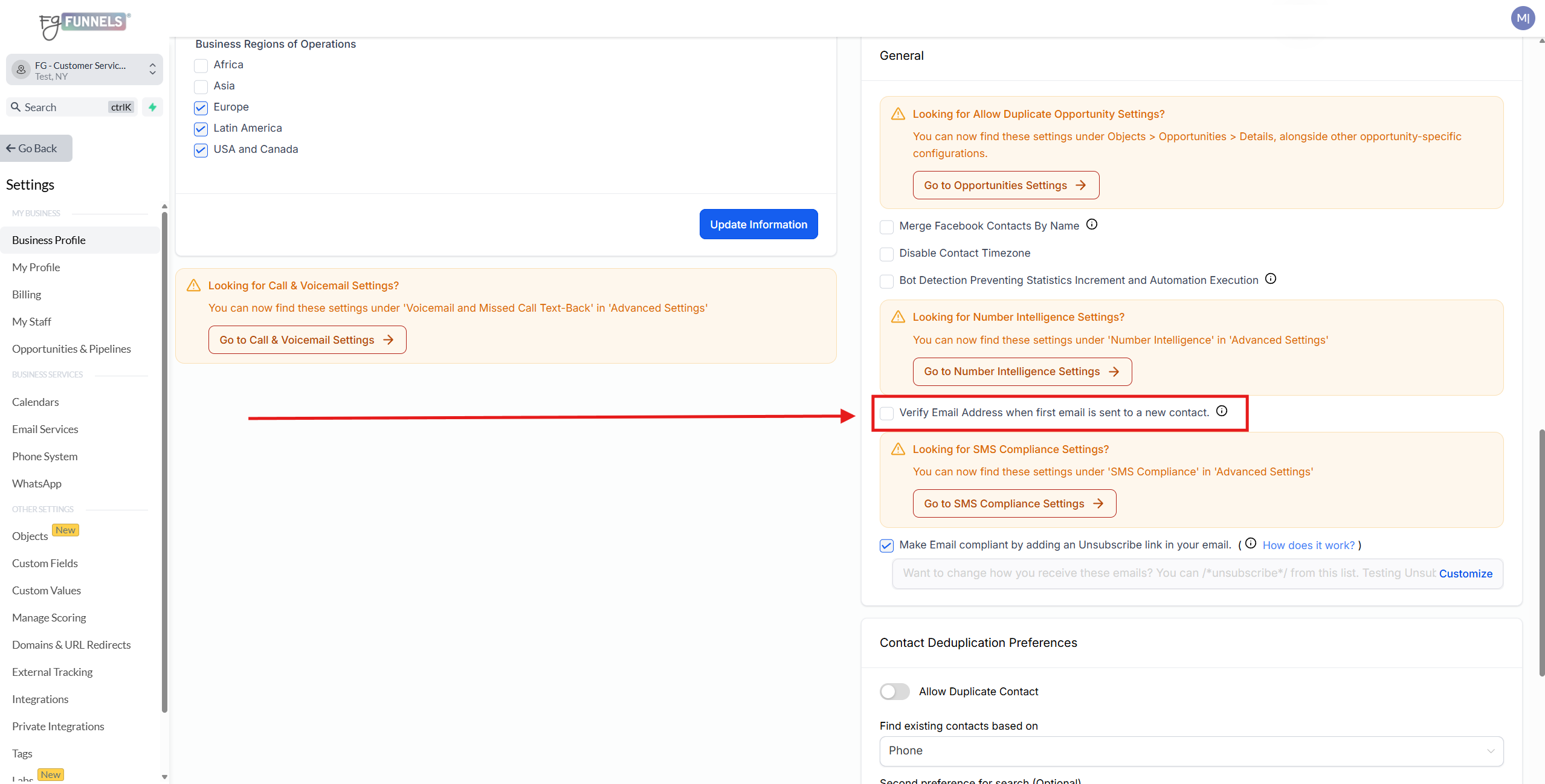Click info icon next to Bot Detection option
The image size is (1545, 784).
[x=1271, y=279]
